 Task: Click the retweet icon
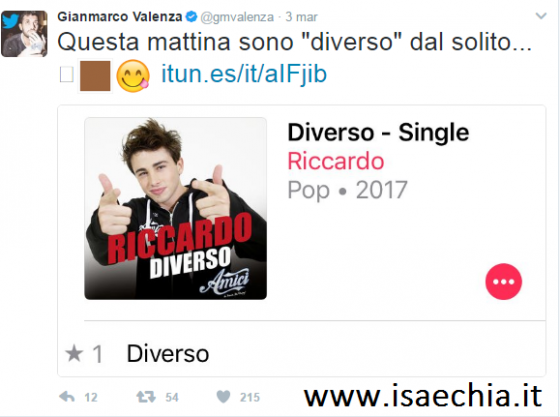tap(146, 397)
